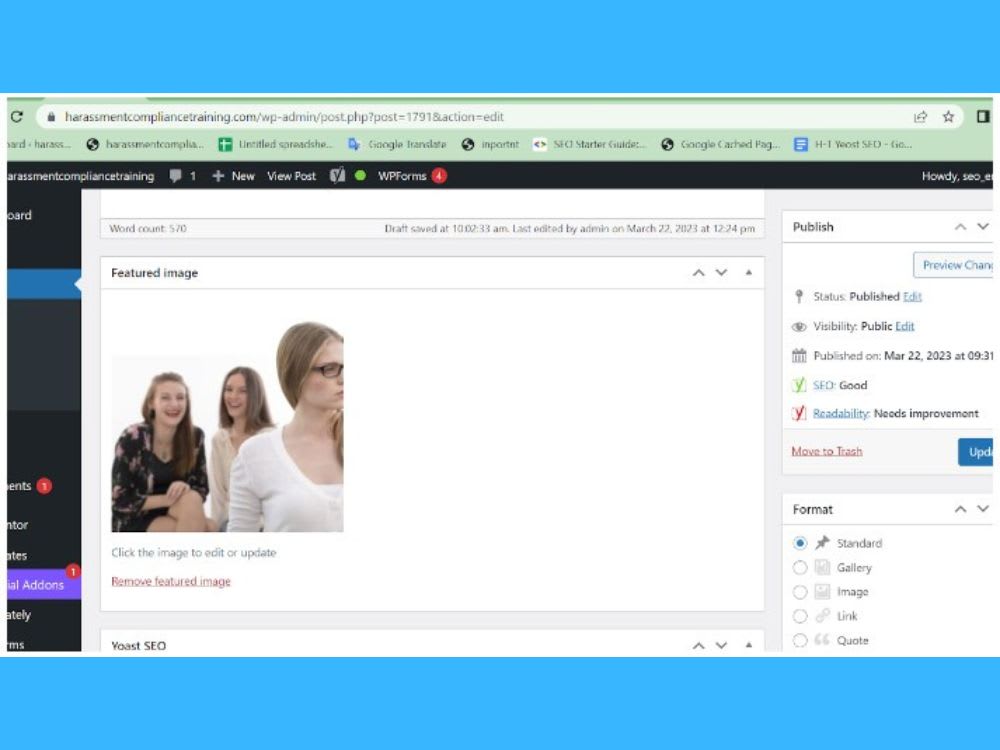Viewport: 1000px width, 750px height.
Task: Open the H-T Yoast SEO bookmark
Action: [x=853, y=144]
